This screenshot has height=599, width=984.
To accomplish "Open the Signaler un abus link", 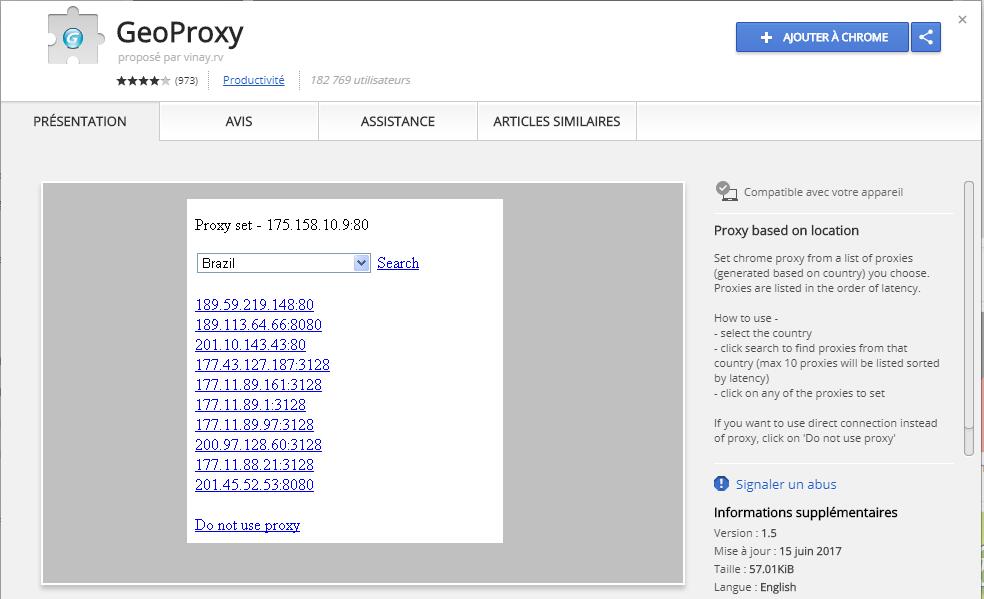I will click(786, 484).
